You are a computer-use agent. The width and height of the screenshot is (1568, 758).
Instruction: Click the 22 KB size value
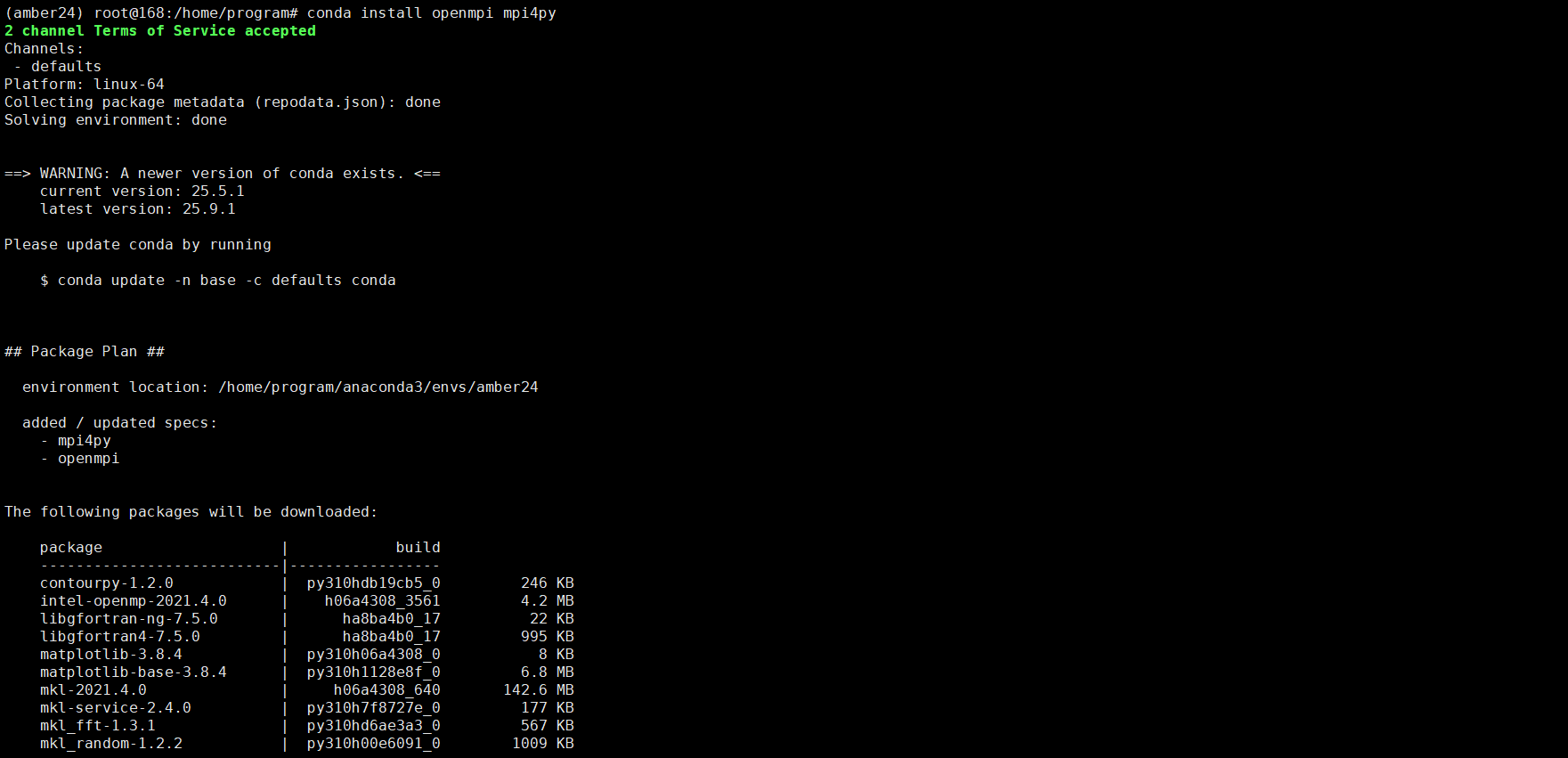(552, 619)
